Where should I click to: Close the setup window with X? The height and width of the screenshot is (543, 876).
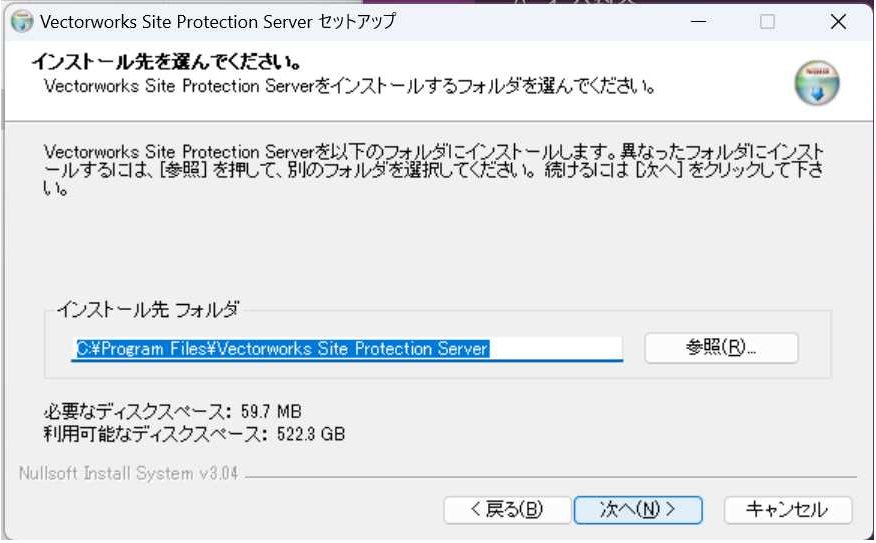tap(838, 22)
